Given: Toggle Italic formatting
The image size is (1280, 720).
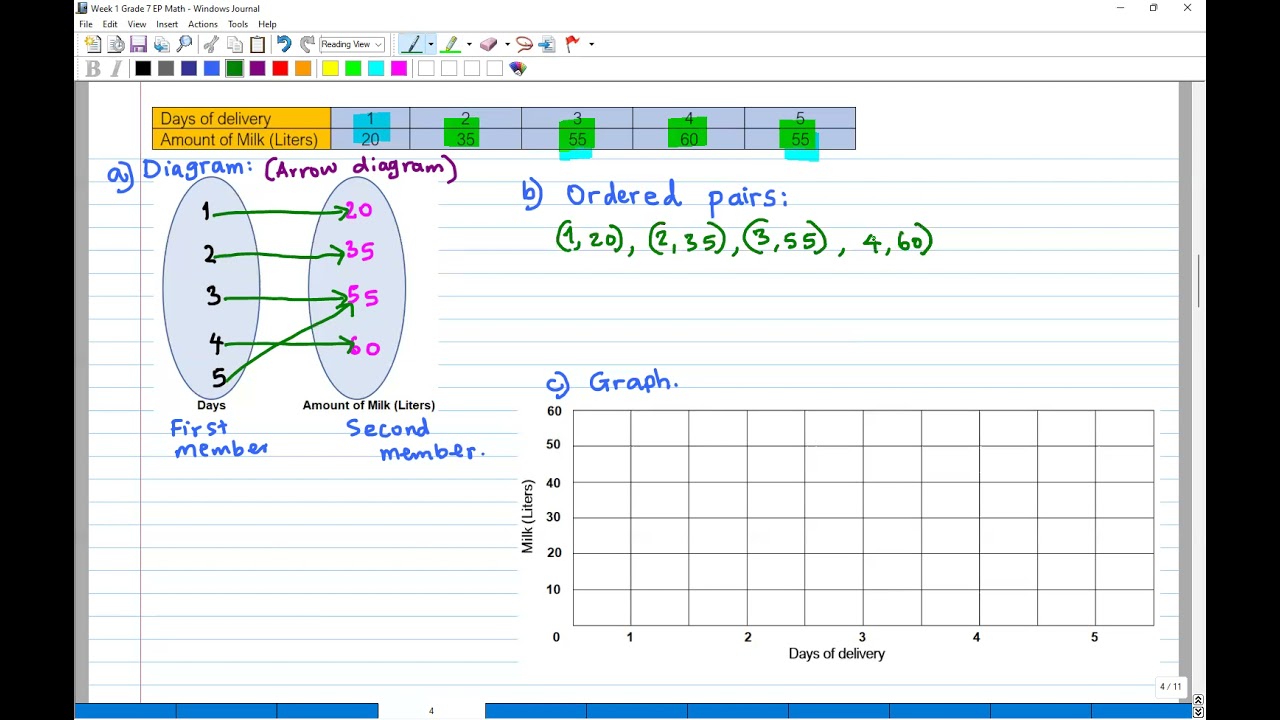Looking at the screenshot, I should (116, 68).
